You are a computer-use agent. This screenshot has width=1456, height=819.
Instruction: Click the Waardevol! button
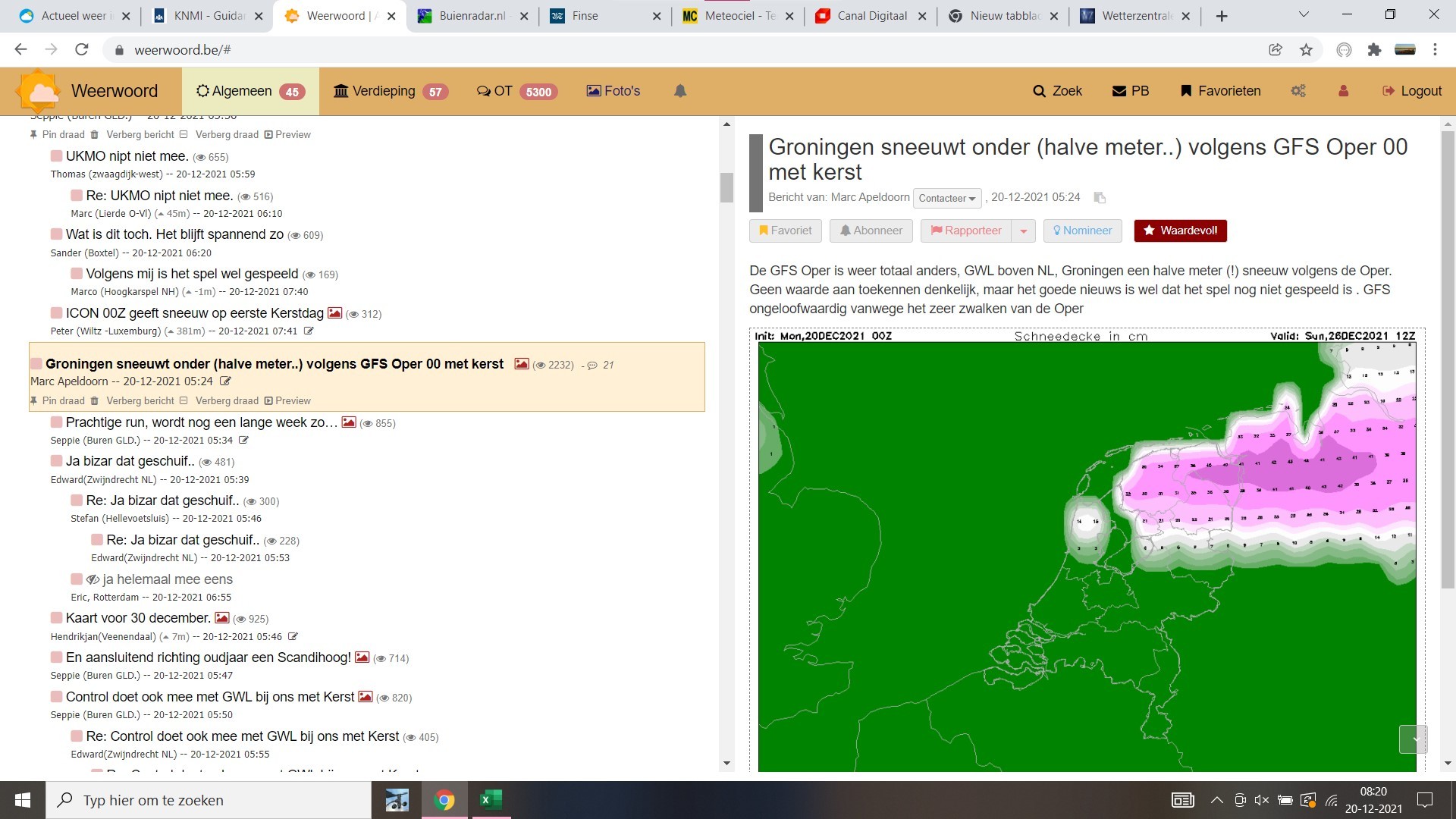(x=1181, y=231)
